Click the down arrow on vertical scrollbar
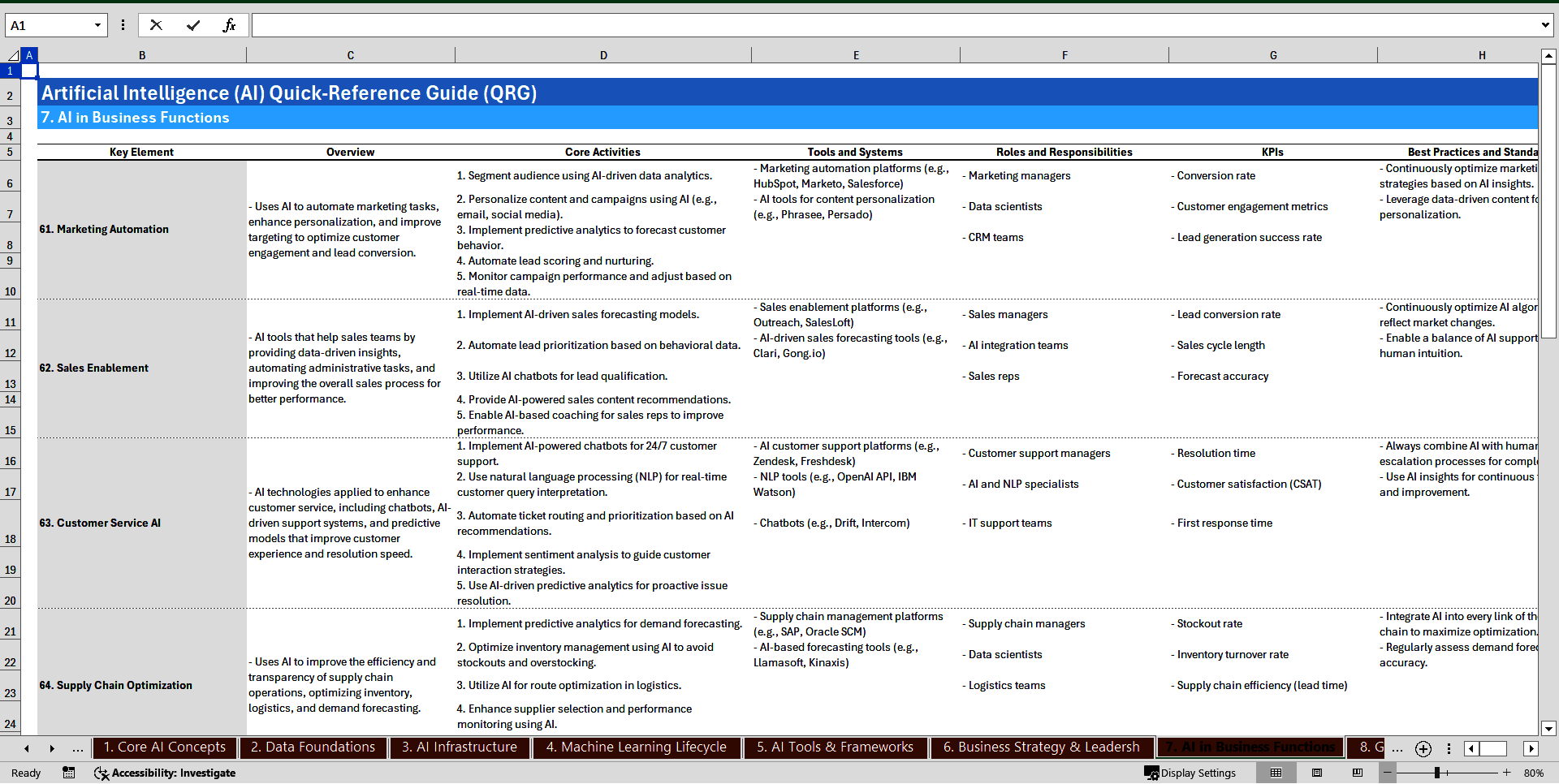 [x=1549, y=728]
